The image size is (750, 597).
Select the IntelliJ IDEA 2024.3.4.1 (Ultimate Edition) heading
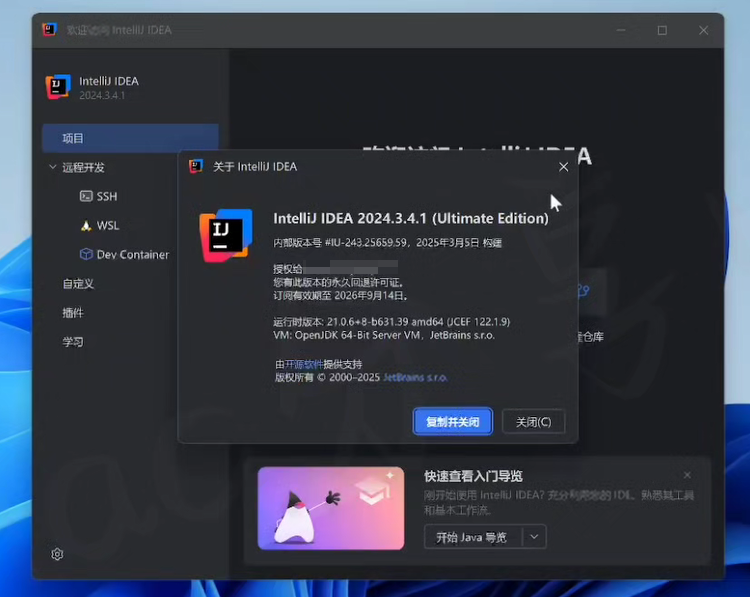pyautogui.click(x=411, y=219)
